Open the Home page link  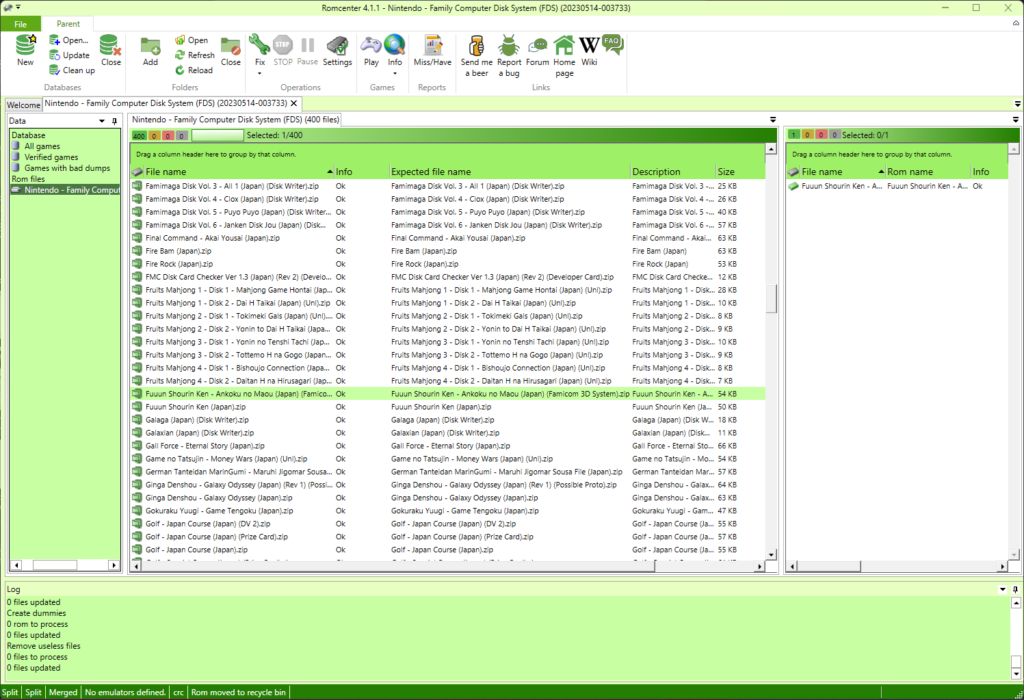tap(564, 55)
